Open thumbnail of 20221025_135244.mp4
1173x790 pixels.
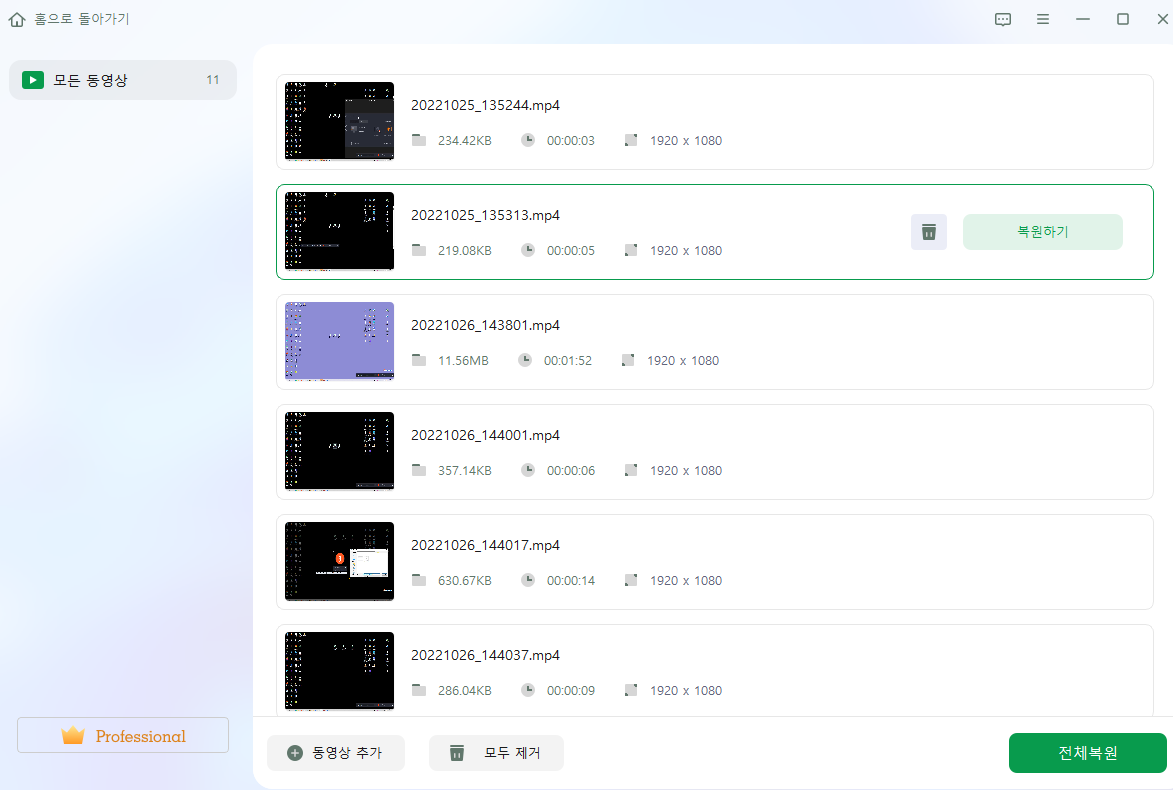coord(340,121)
